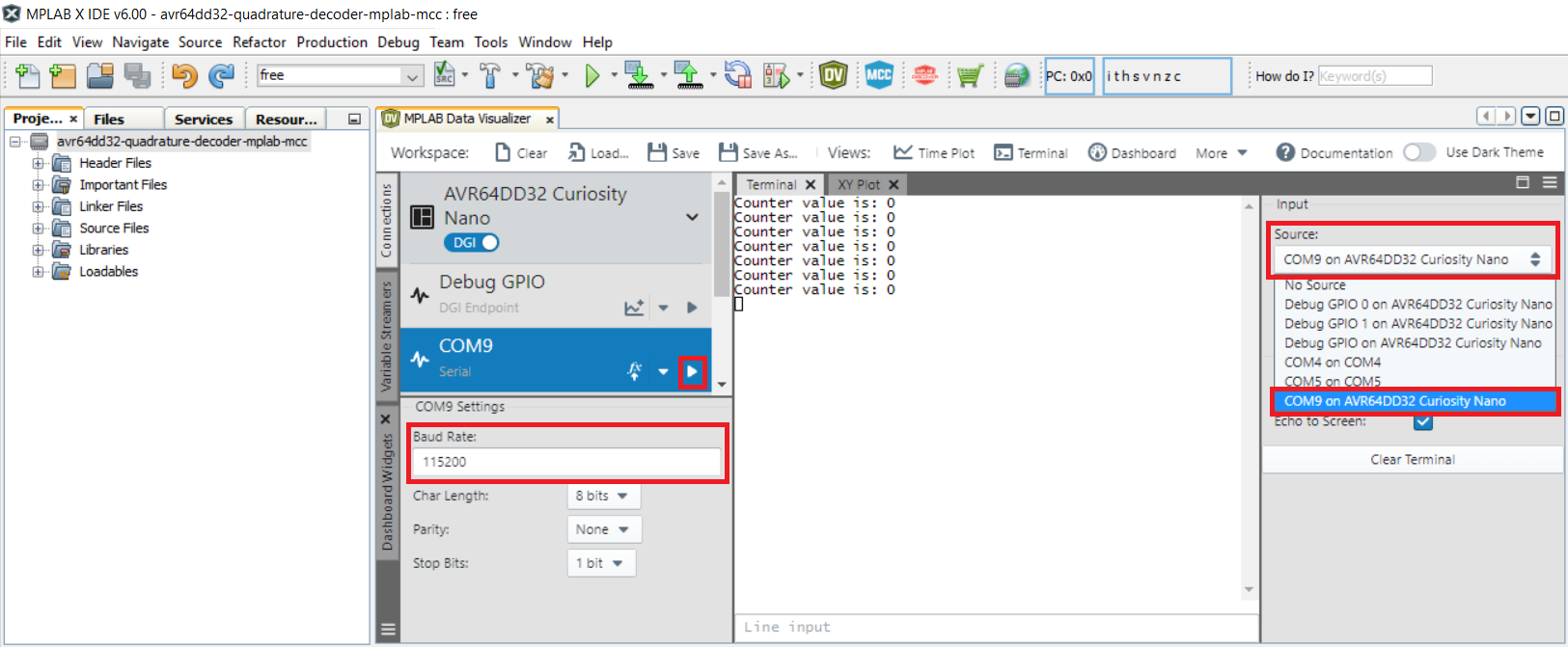The image size is (1568, 647).
Task: Switch to the XY Plot tab
Action: [x=867, y=184]
